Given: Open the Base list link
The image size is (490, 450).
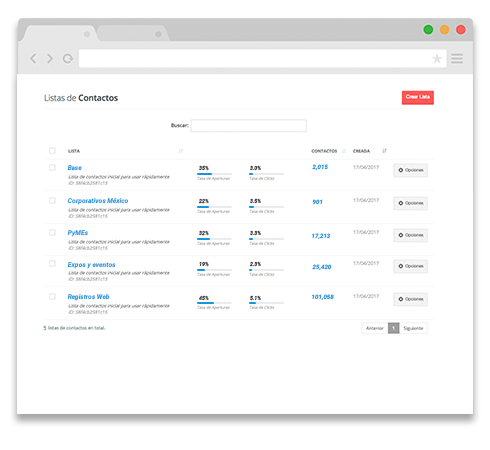Looking at the screenshot, I should pyautogui.click(x=75, y=168).
